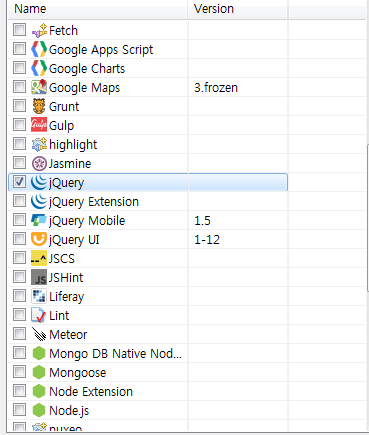
Task: Click the orange jQuery UI icon
Action: tap(39, 239)
